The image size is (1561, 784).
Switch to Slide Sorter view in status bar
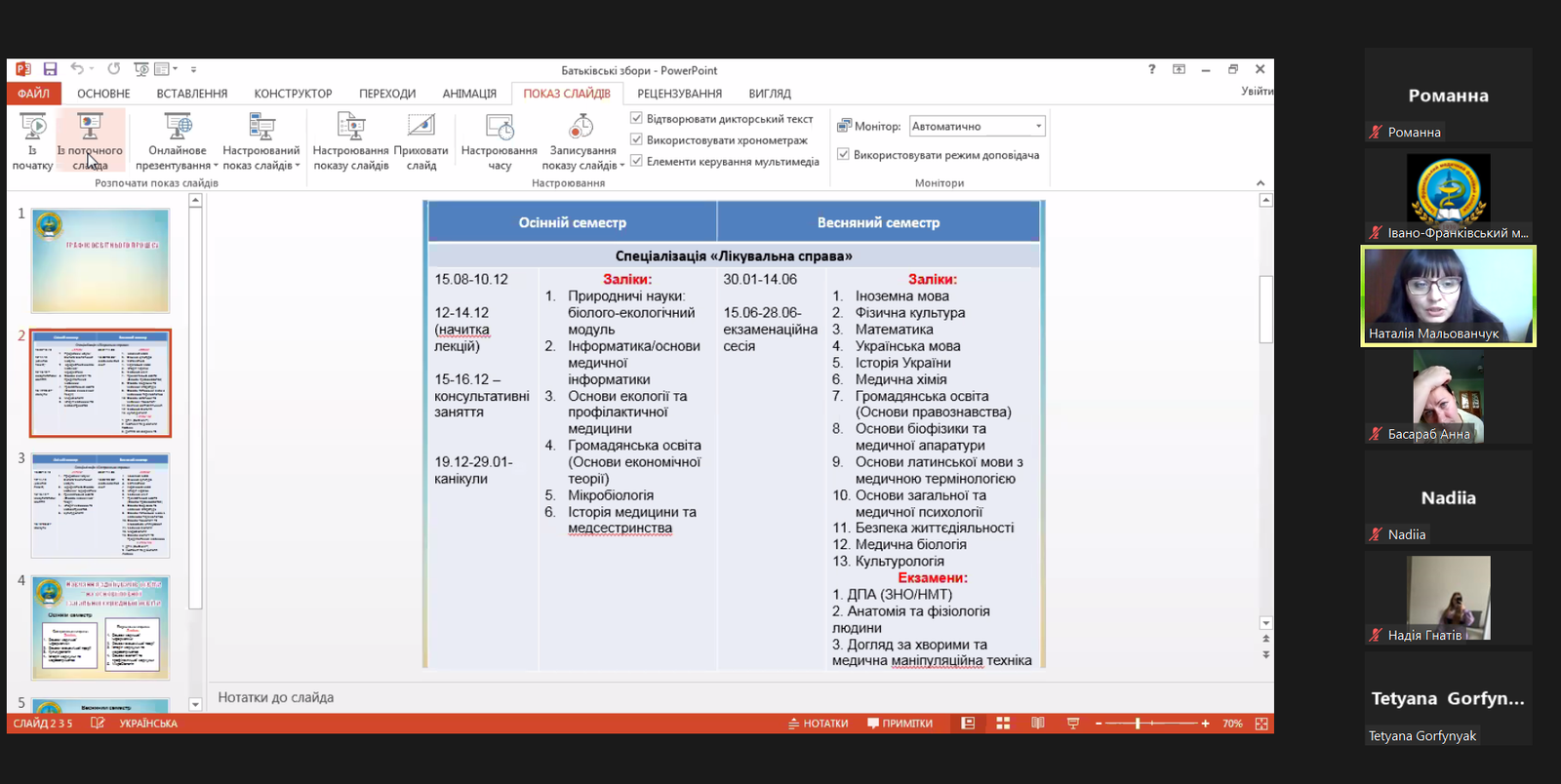(x=1003, y=724)
